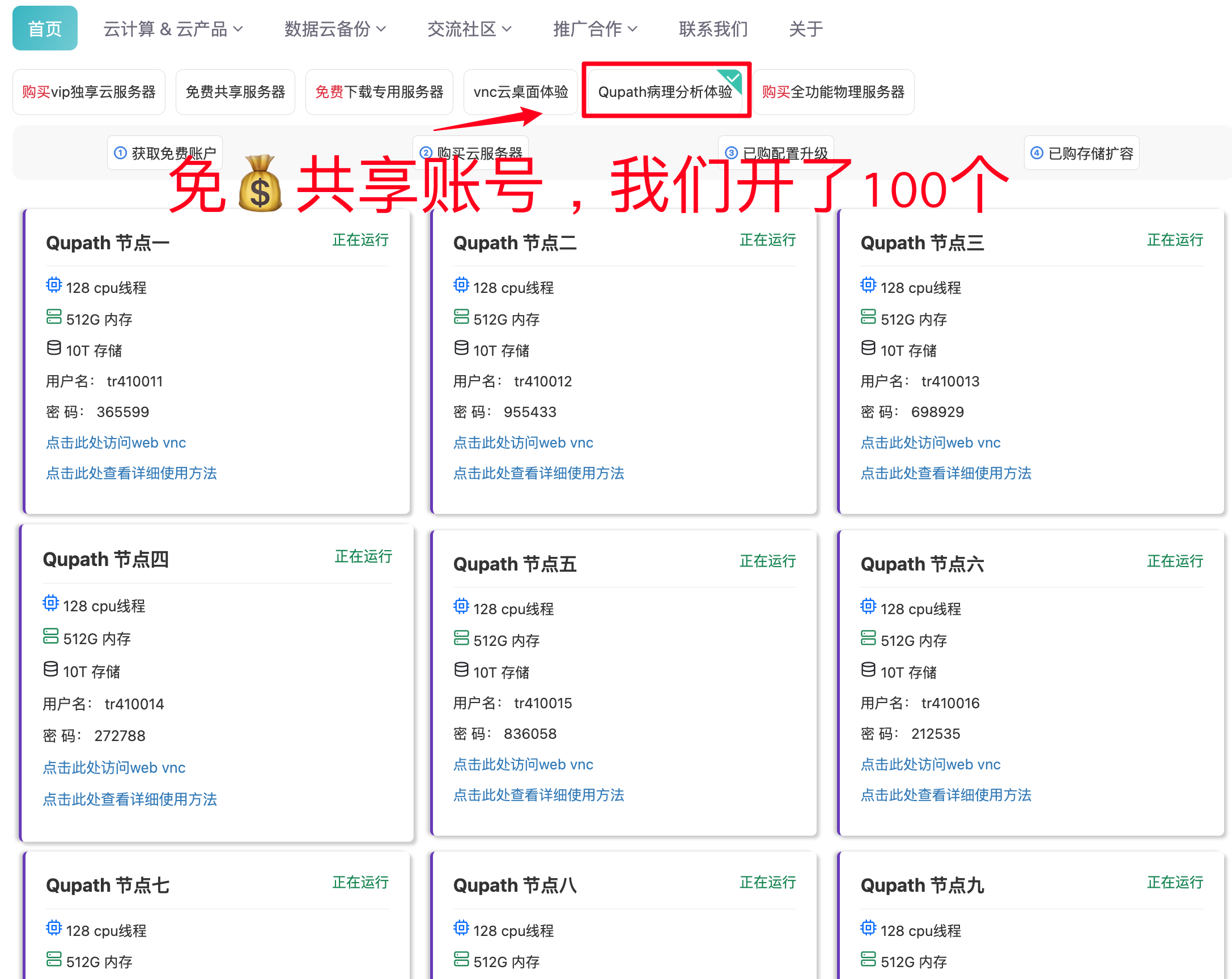Click memory icon in Qupath 节点九 card

(x=868, y=959)
